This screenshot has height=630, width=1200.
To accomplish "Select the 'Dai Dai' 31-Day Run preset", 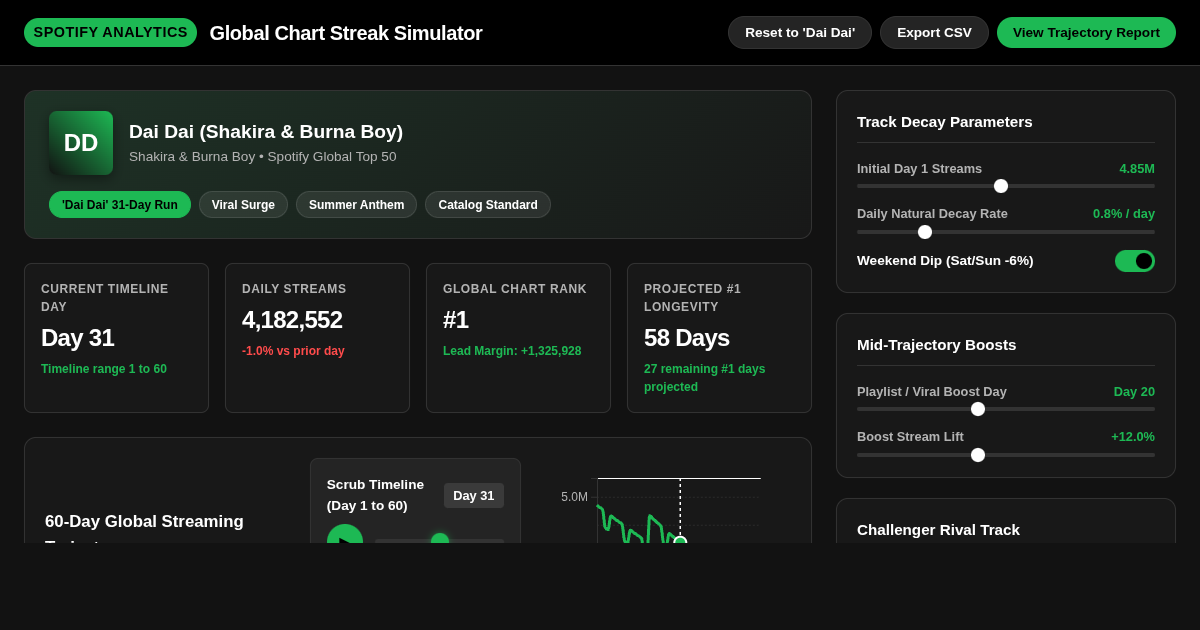I will pos(120,205).
